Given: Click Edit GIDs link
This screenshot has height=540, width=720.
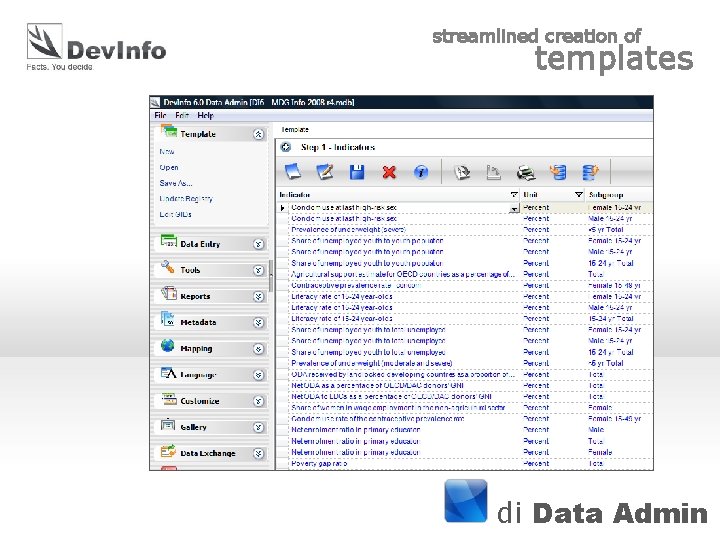Looking at the screenshot, I should (x=175, y=214).
